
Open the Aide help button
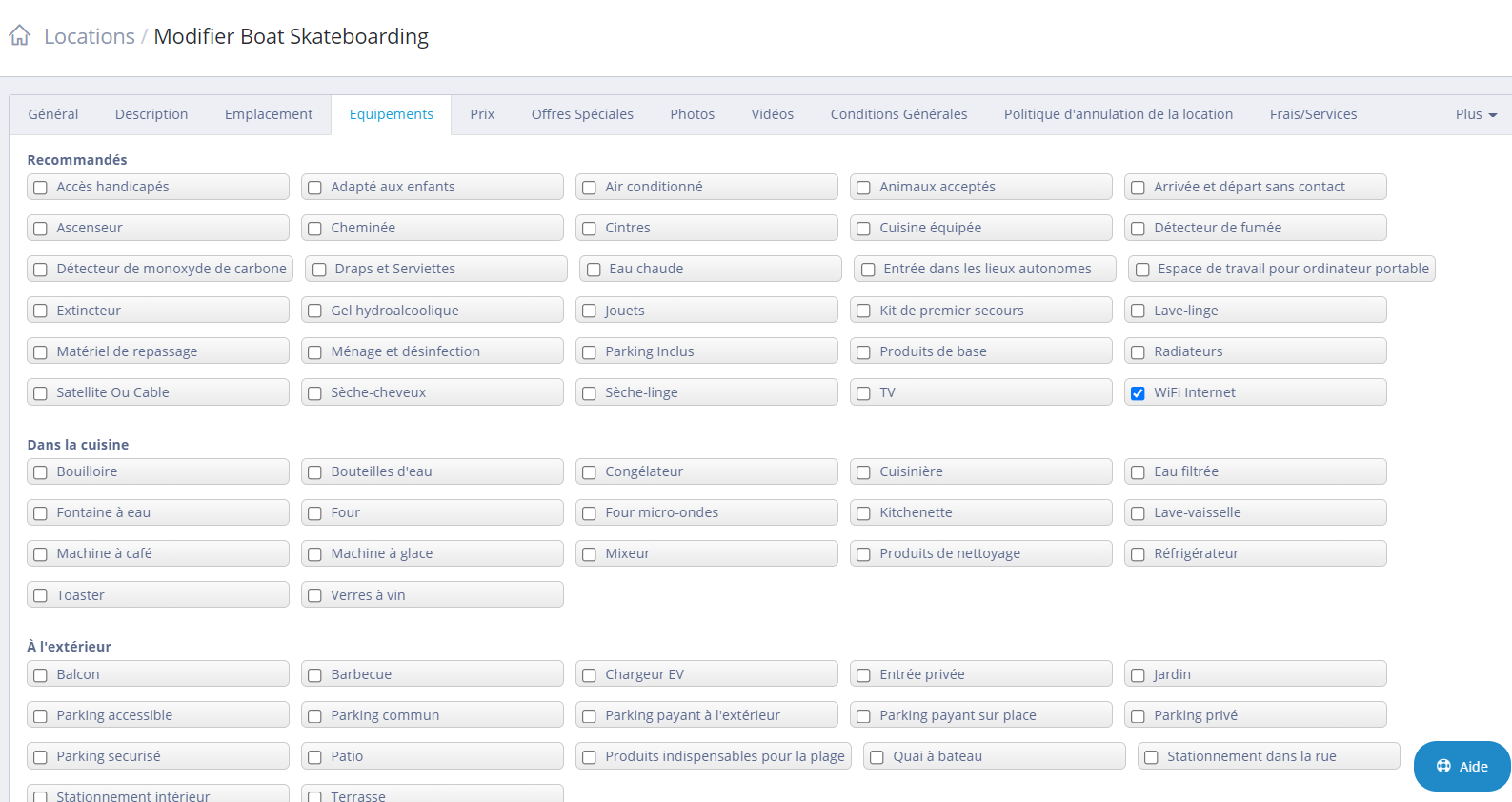tap(1462, 766)
